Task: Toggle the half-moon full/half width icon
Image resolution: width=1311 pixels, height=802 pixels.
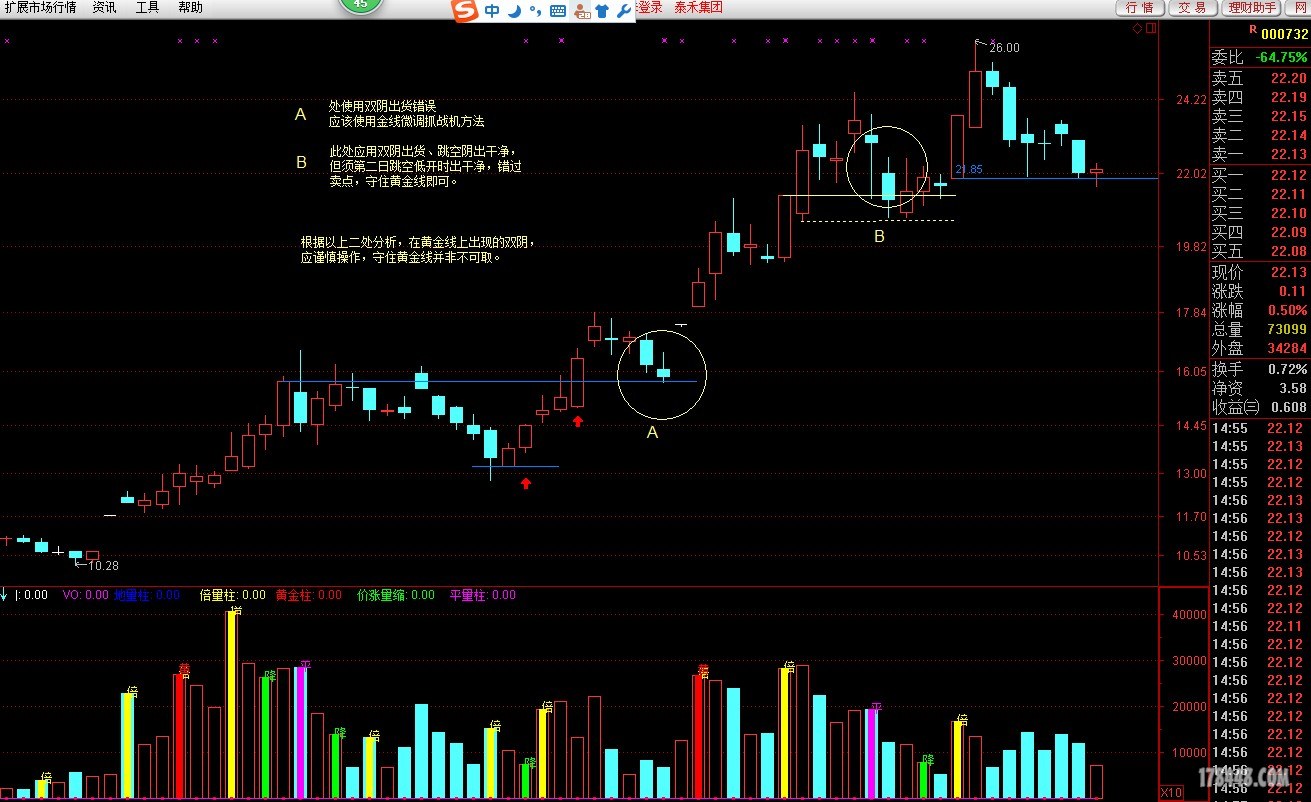Action: click(x=515, y=11)
